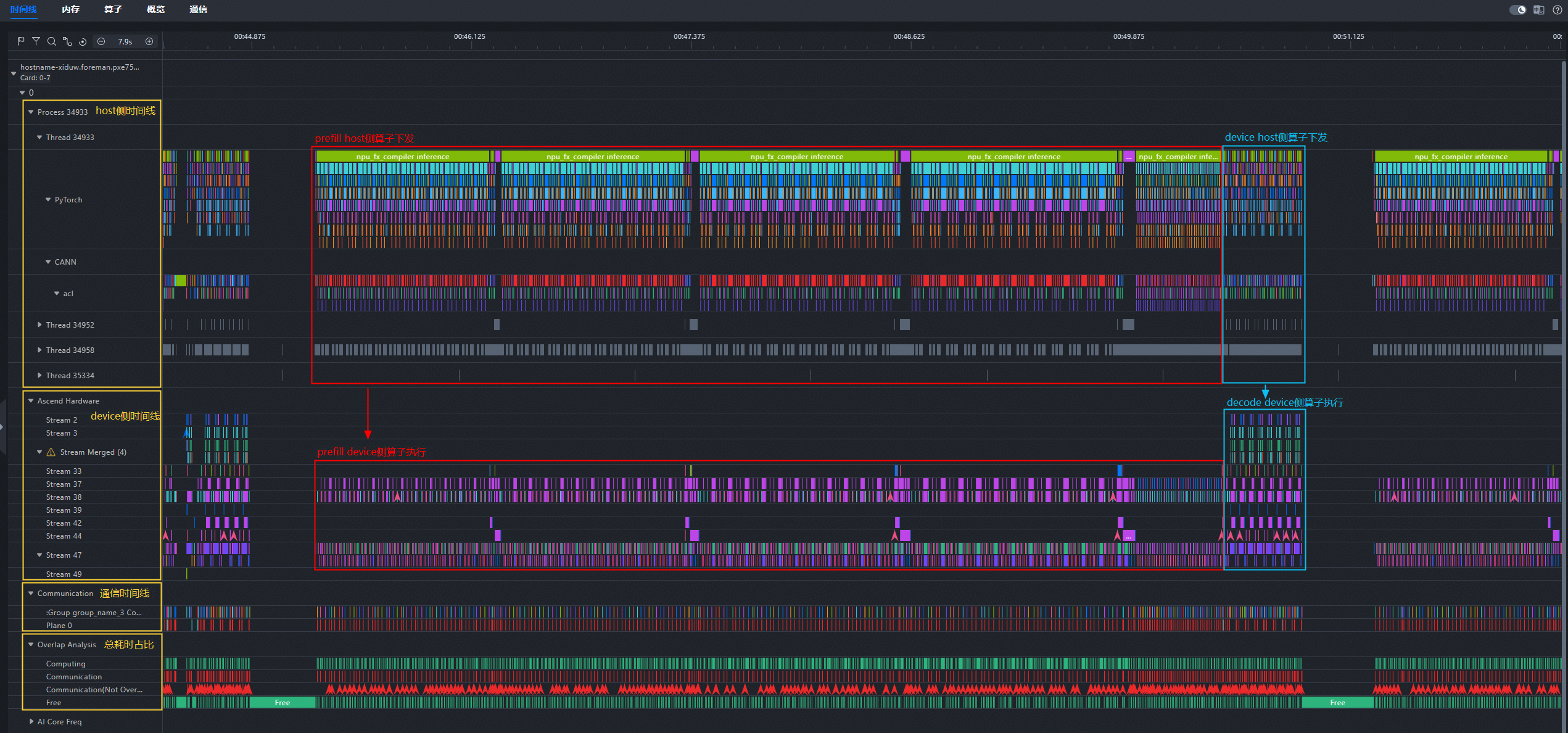1568x733 pixels.
Task: Open the 通信 tab
Action: tap(199, 10)
